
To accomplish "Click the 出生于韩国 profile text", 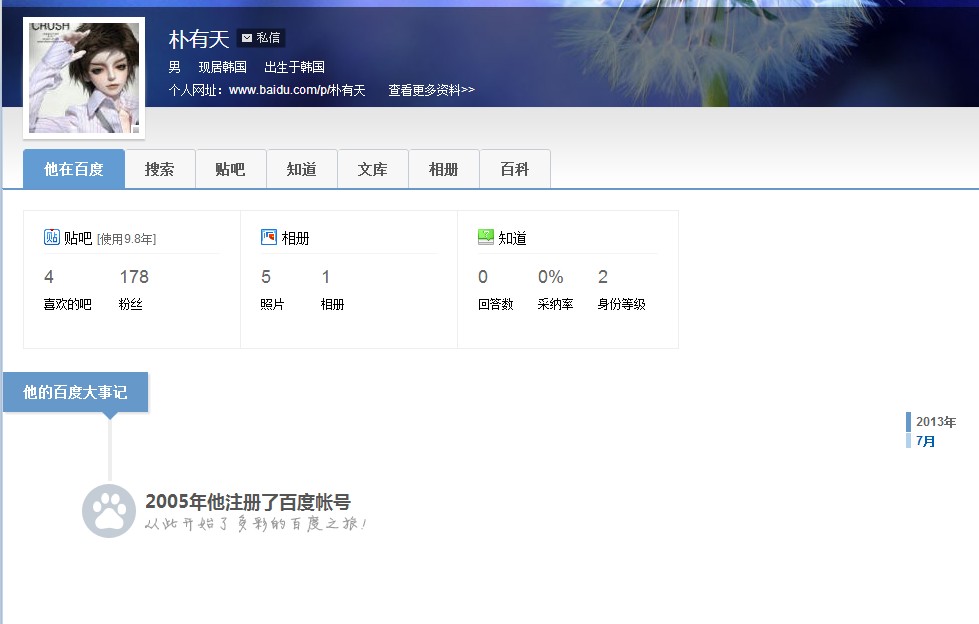I will click(x=294, y=67).
